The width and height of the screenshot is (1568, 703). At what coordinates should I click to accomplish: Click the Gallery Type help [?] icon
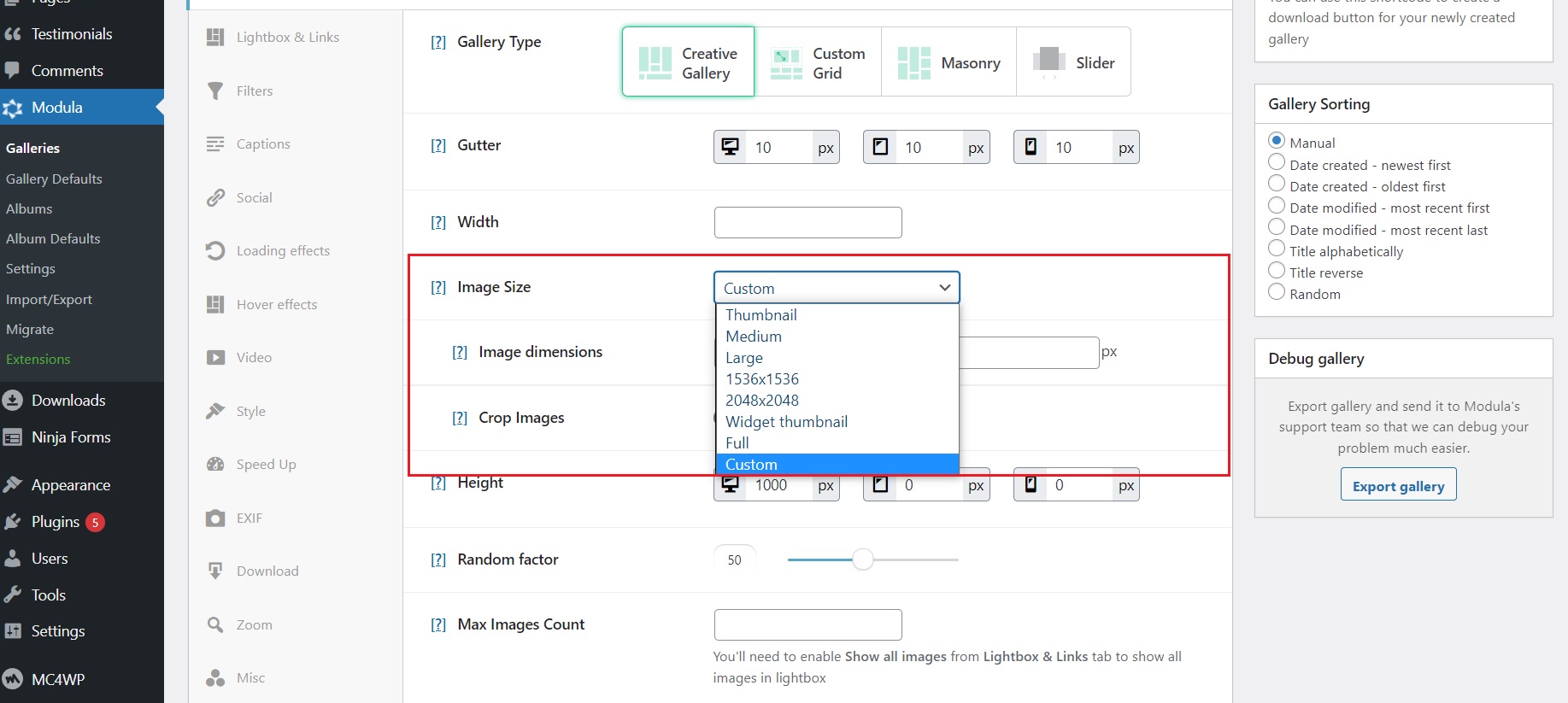438,42
